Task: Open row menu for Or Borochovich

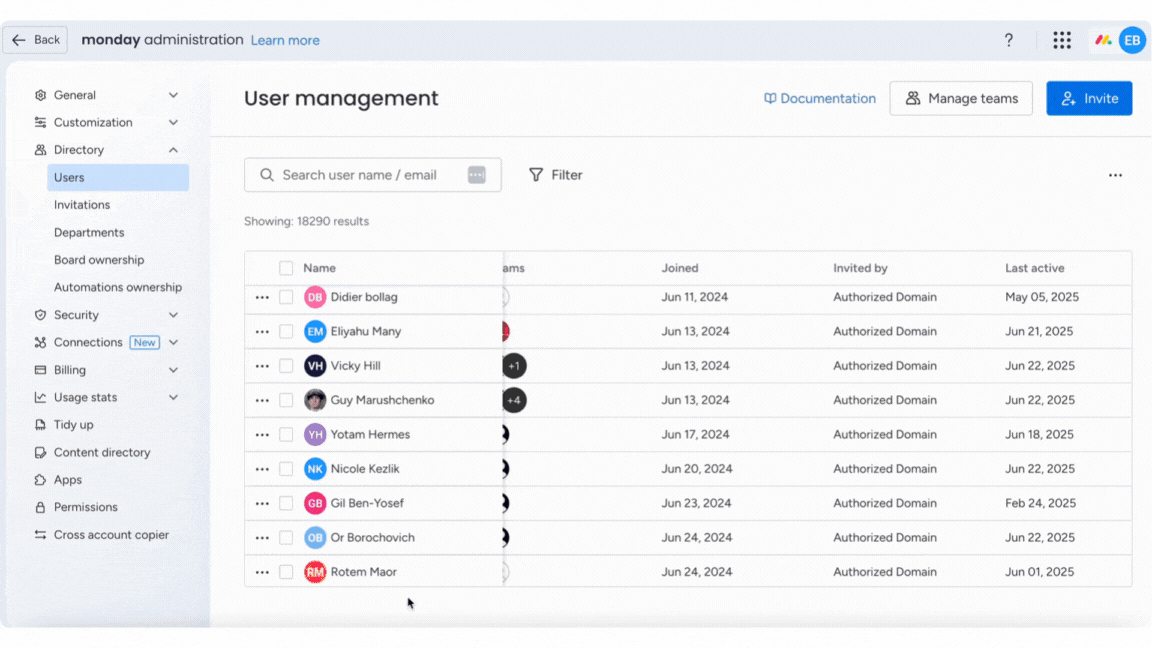Action: coord(262,538)
